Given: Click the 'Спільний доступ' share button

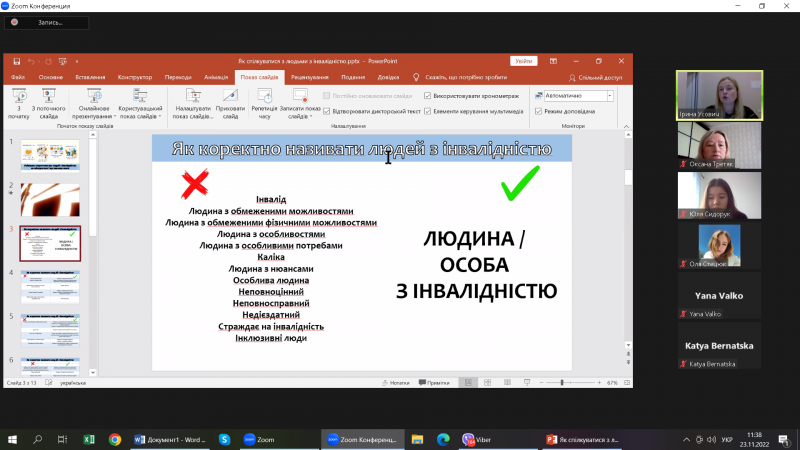Looking at the screenshot, I should [595, 77].
